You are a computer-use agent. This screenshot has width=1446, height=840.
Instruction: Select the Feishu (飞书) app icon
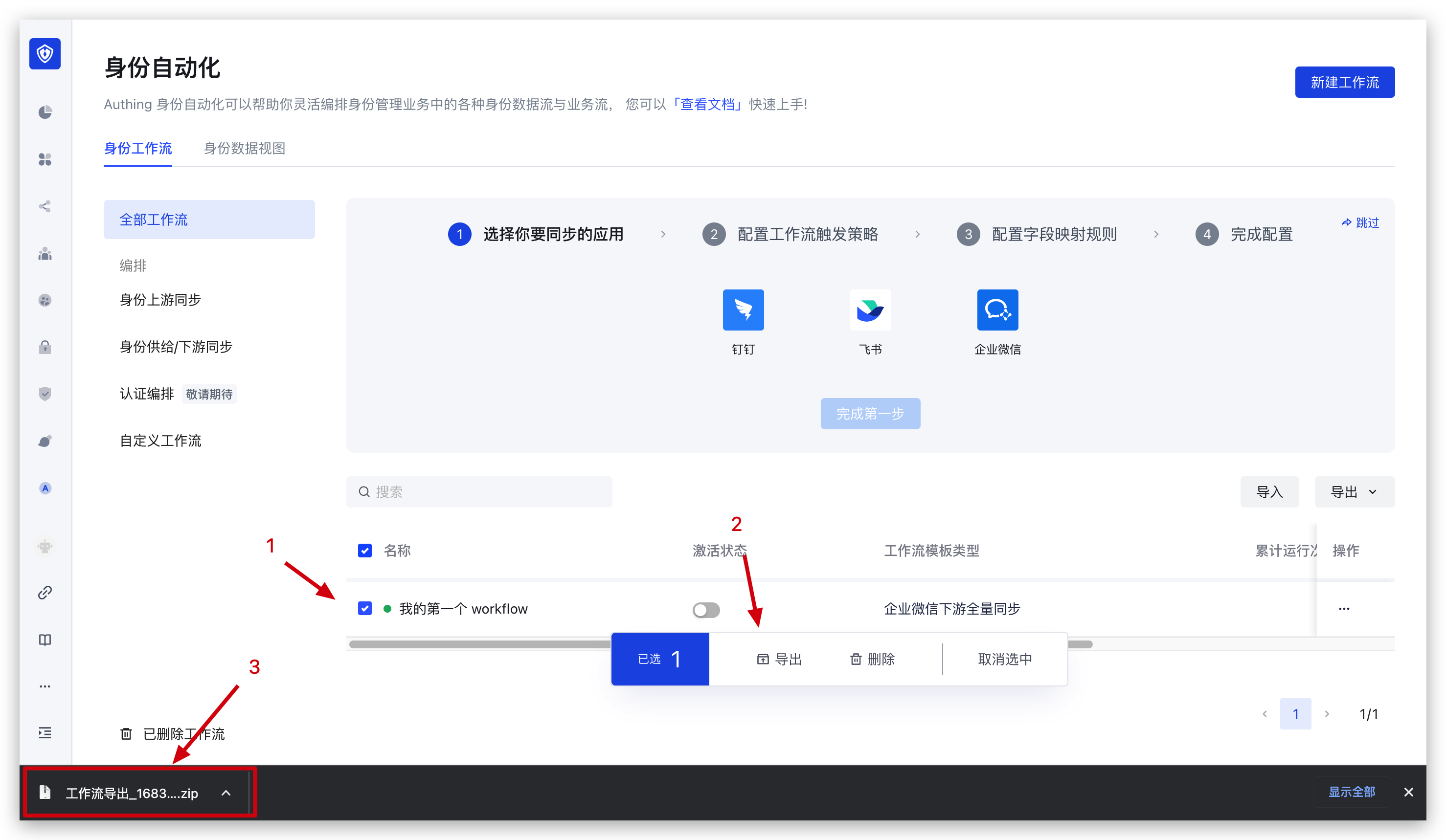[870, 310]
